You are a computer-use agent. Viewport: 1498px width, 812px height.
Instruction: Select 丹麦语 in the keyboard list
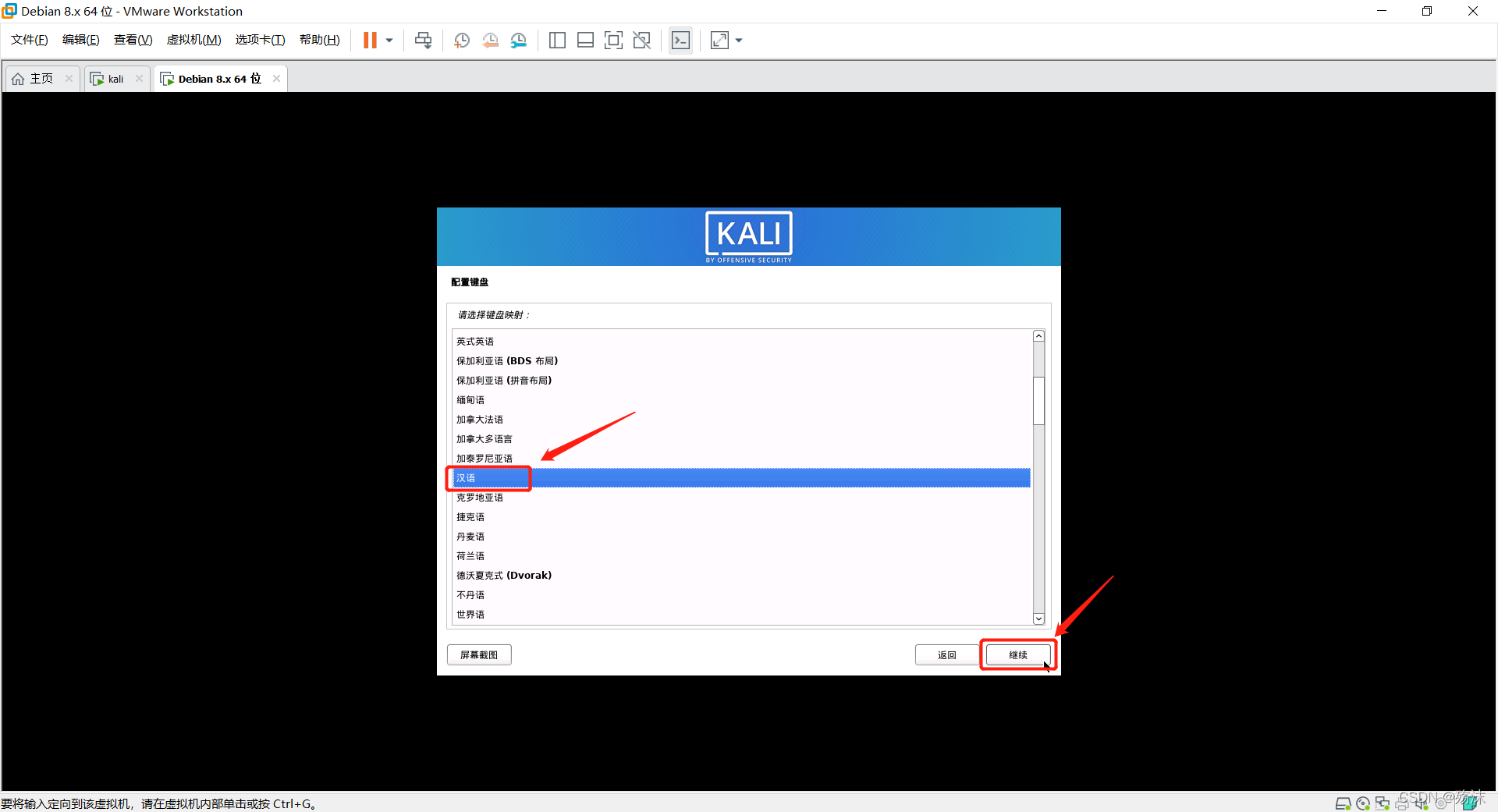point(470,537)
